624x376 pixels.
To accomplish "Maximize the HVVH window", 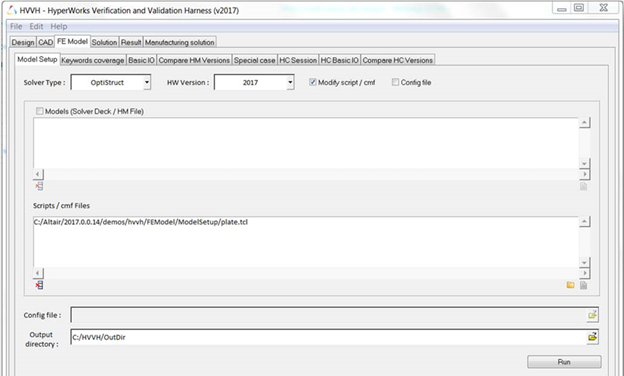I will 579,8.
